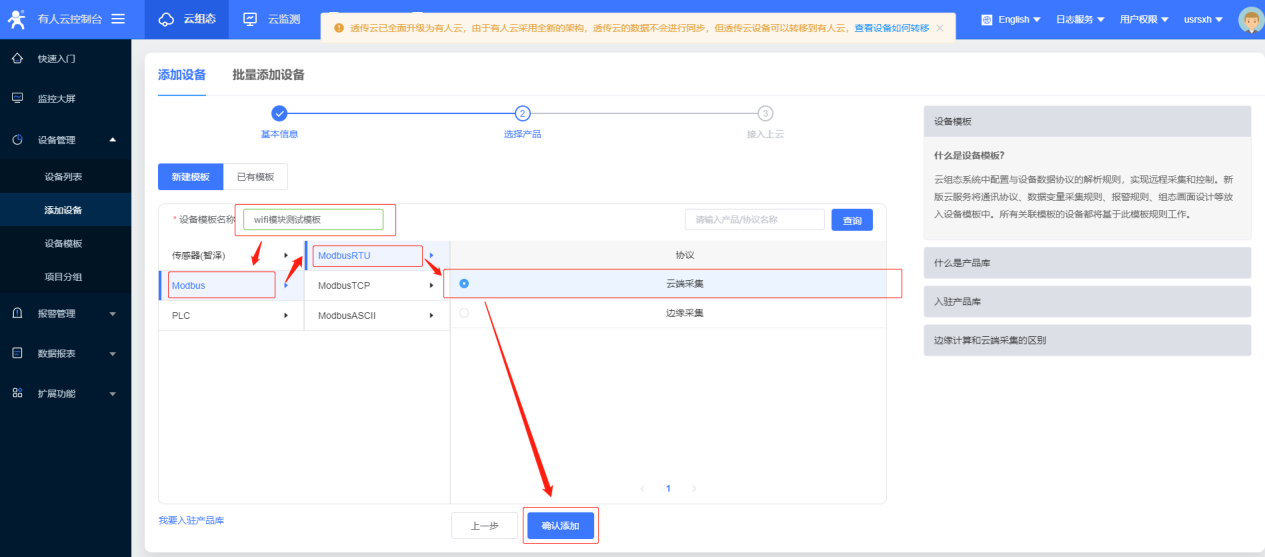Expand arrow next to 传感器(暂泽)

coord(286,255)
